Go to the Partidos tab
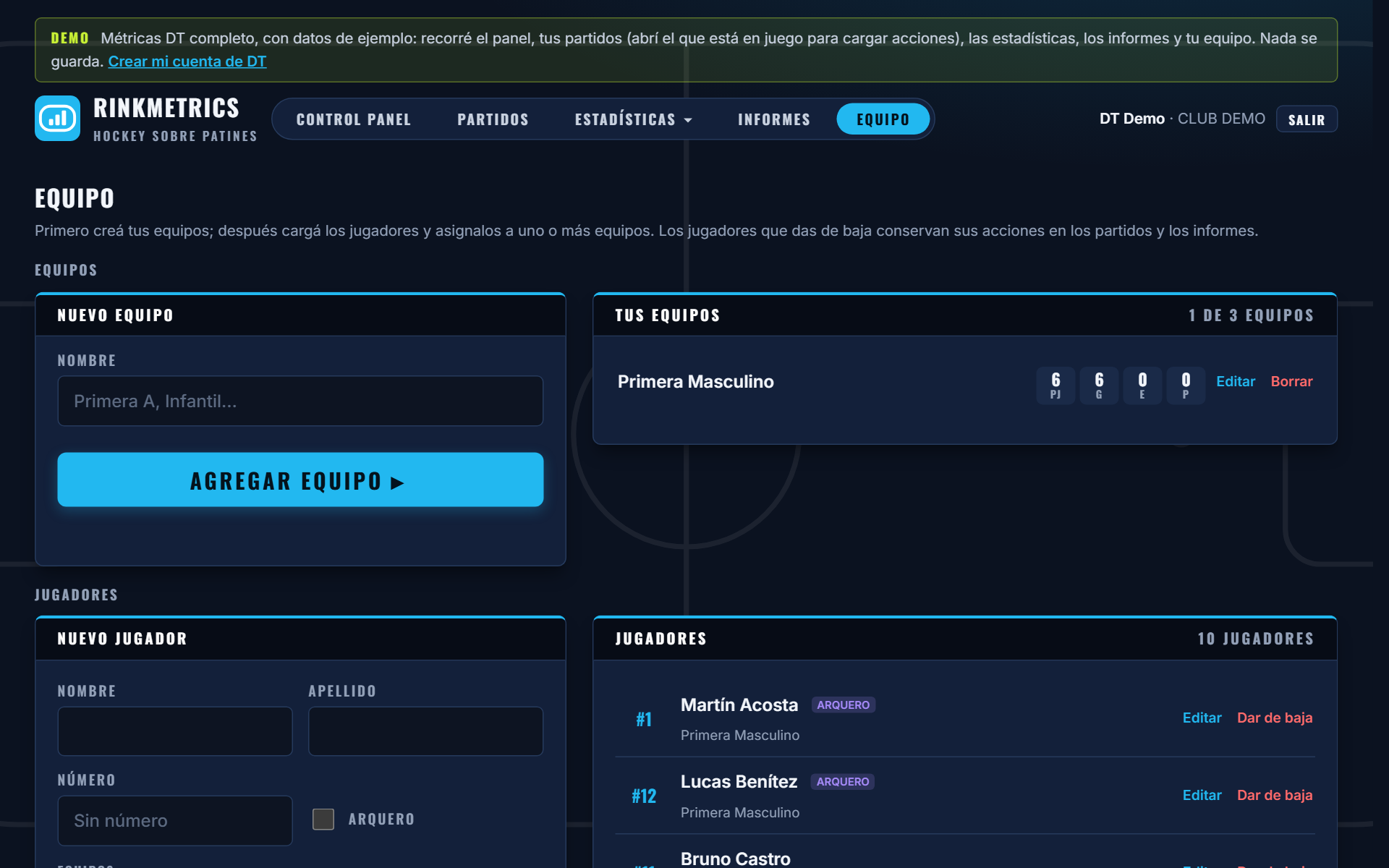This screenshot has width=1389, height=868. (x=493, y=119)
